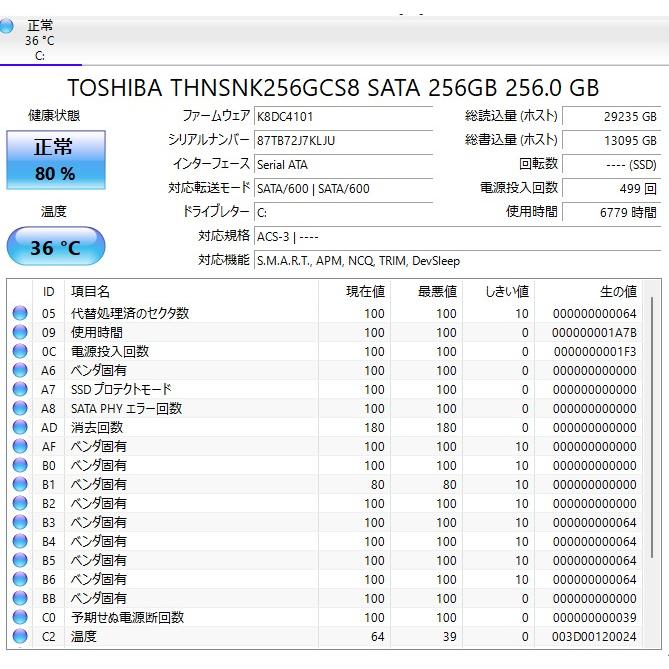Click the status orb on row A6
The image size is (669, 669).
pyautogui.click(x=20, y=370)
